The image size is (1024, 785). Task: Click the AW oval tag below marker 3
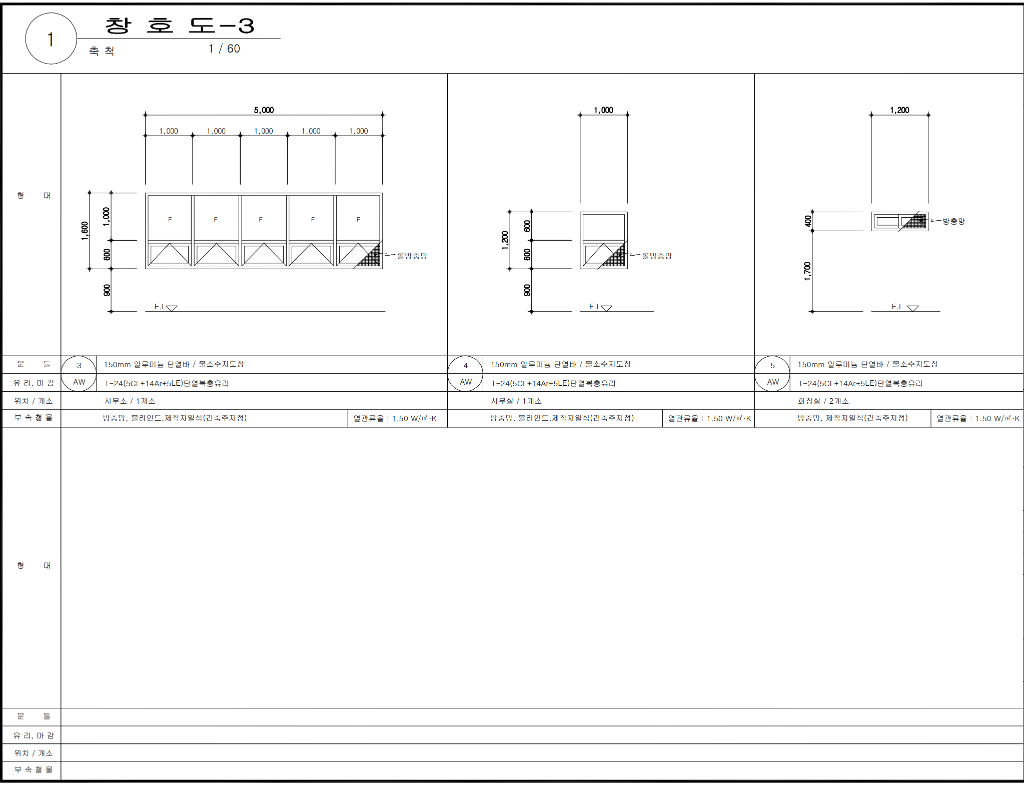pos(79,383)
